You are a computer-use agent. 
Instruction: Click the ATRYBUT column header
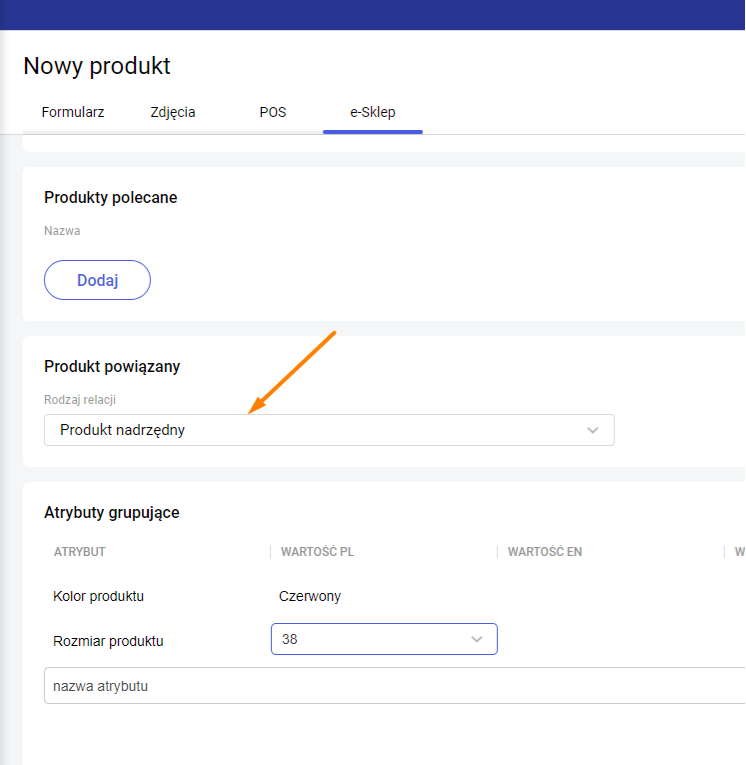coord(80,551)
